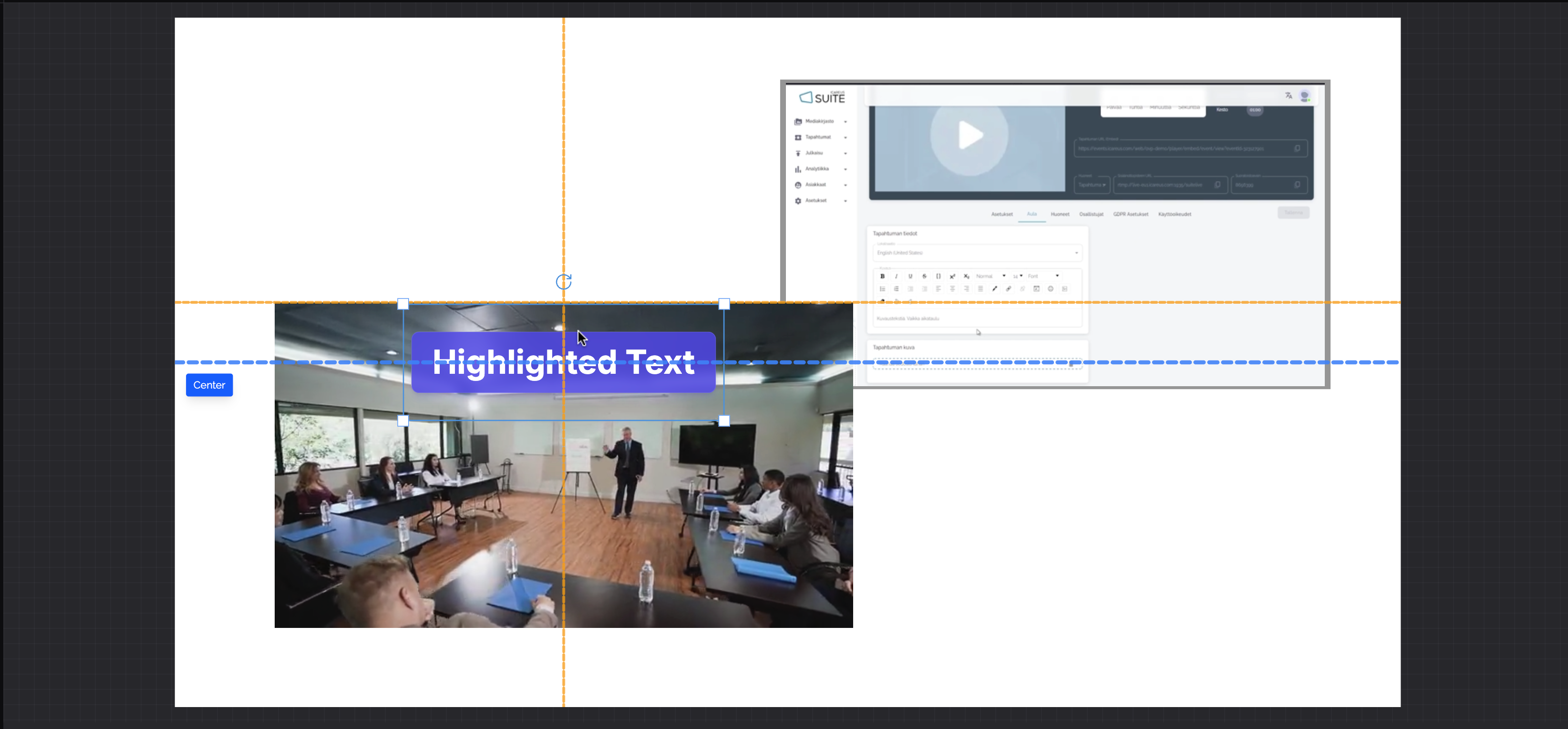Click the copy icon in the embed URL field
Image resolution: width=1568 pixels, height=729 pixels.
coord(1297,148)
